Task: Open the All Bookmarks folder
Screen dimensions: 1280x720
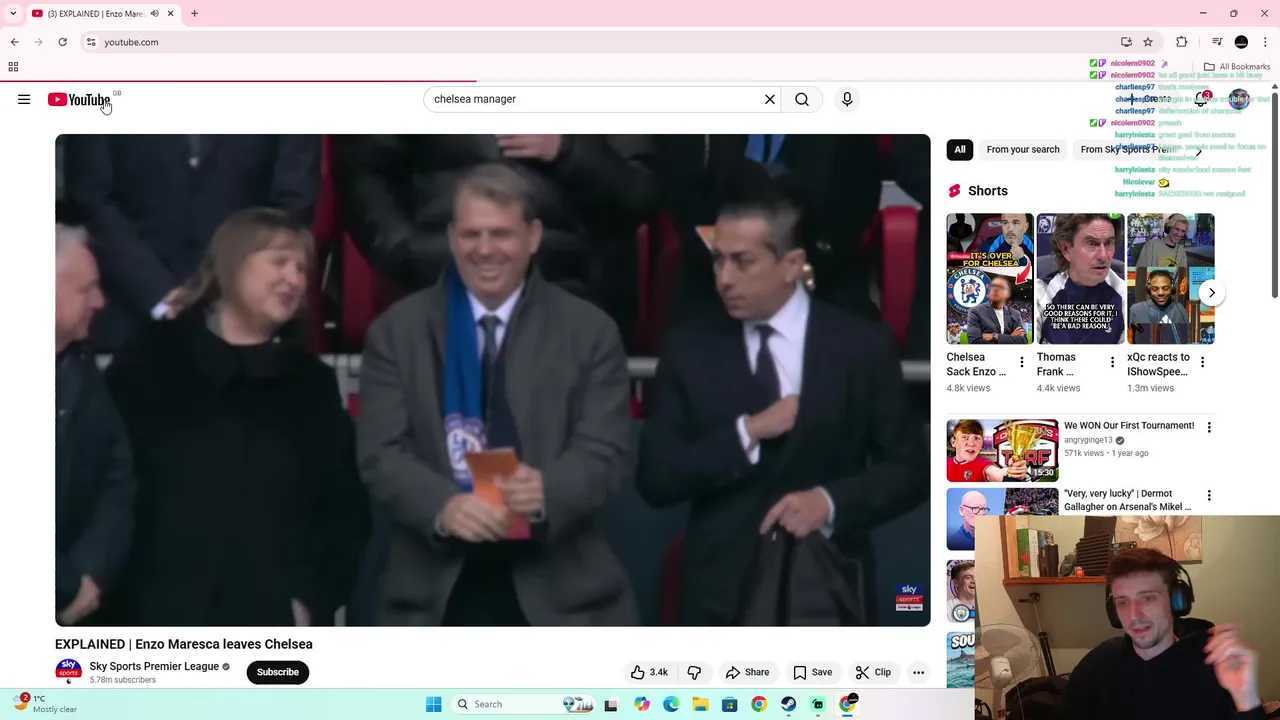Action: tap(1237, 67)
